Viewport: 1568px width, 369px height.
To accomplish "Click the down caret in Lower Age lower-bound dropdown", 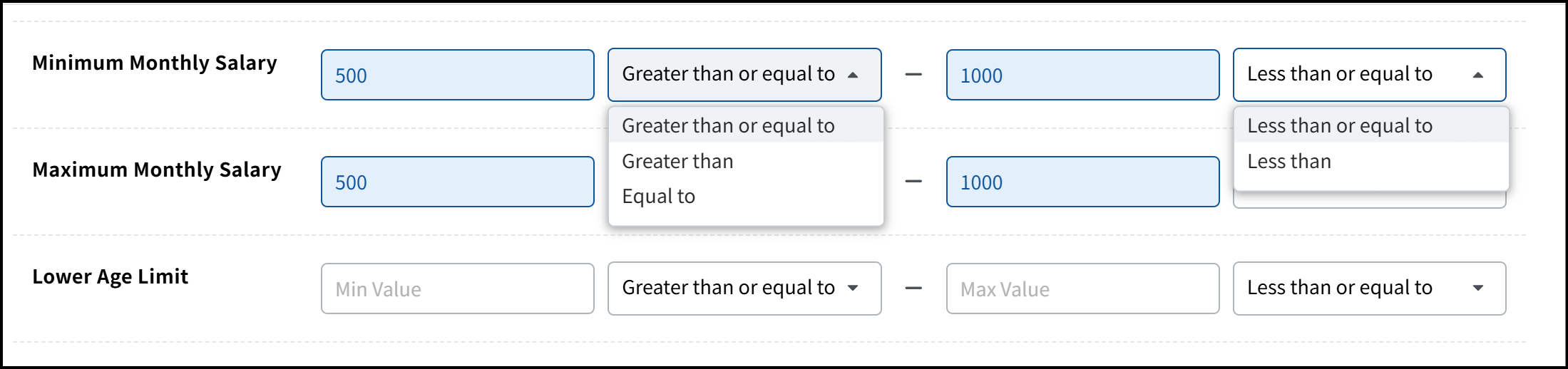I will pyautogui.click(x=853, y=288).
